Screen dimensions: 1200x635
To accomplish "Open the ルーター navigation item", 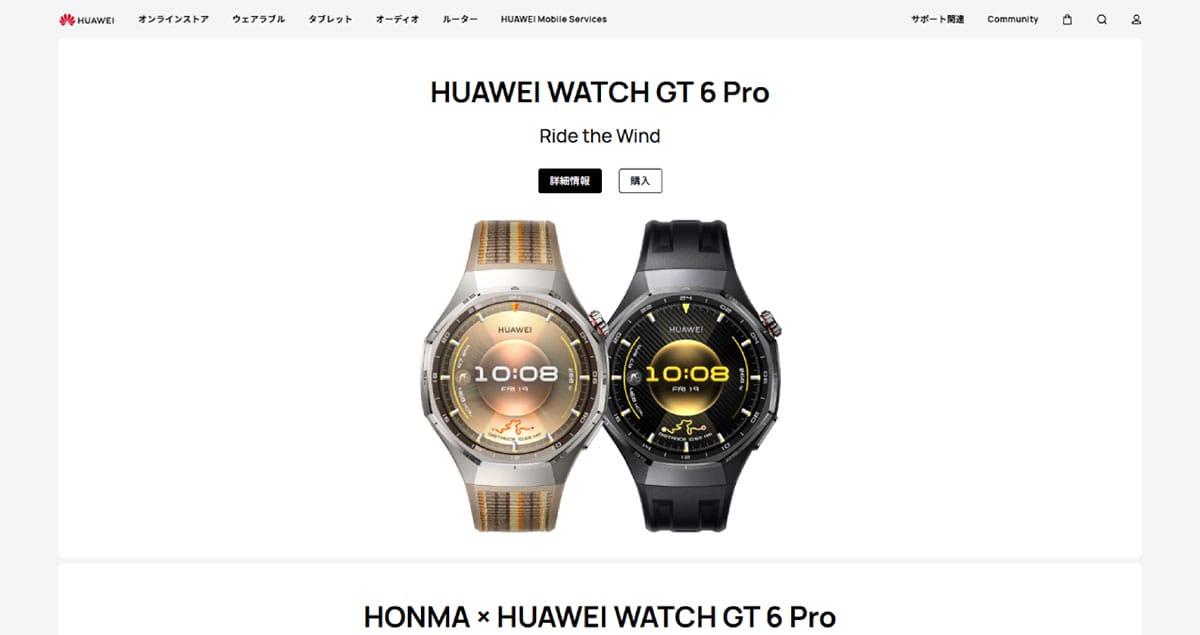I will (x=460, y=19).
